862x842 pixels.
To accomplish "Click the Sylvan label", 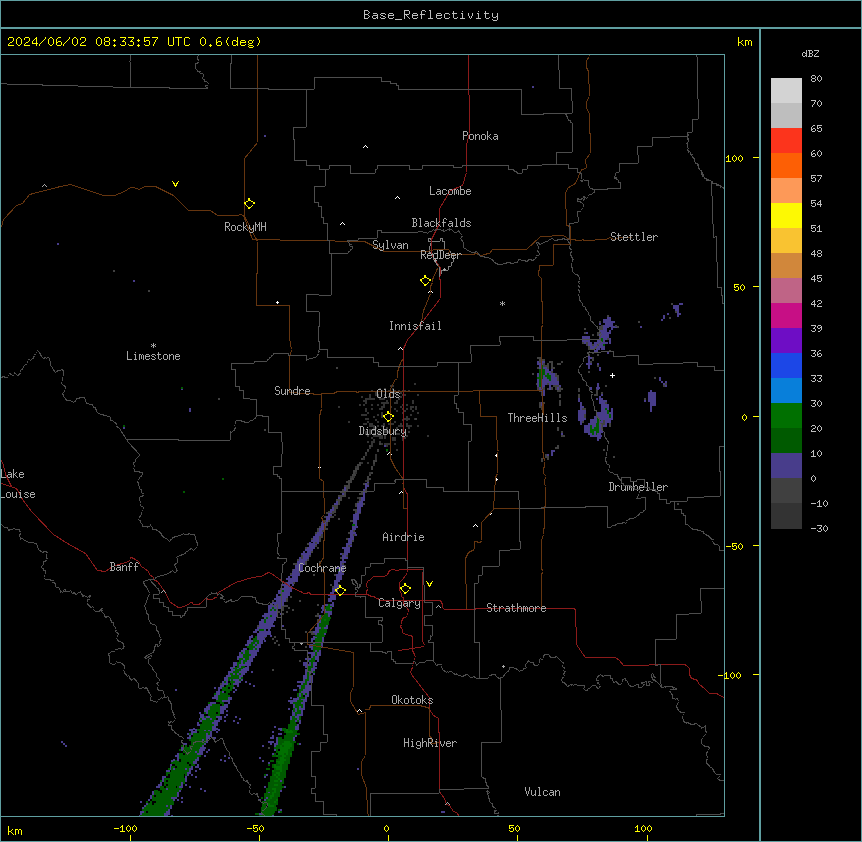I will pos(390,245).
